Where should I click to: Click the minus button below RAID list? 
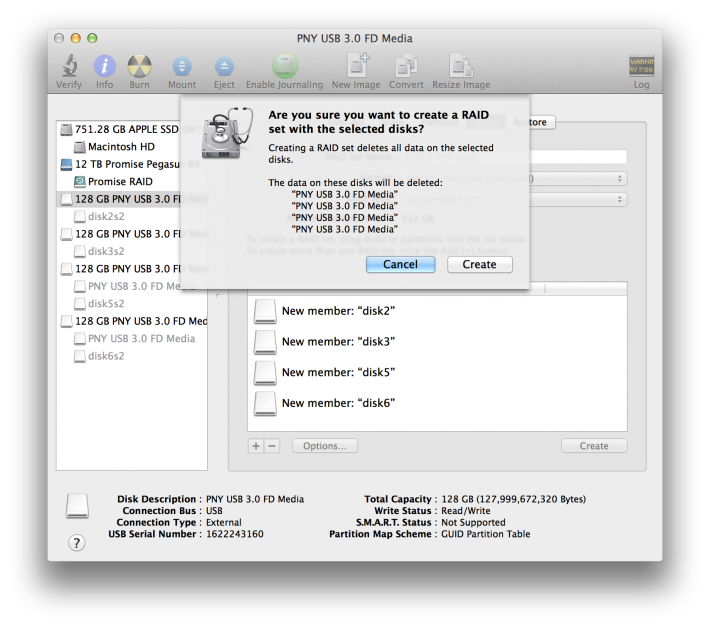tap(272, 446)
